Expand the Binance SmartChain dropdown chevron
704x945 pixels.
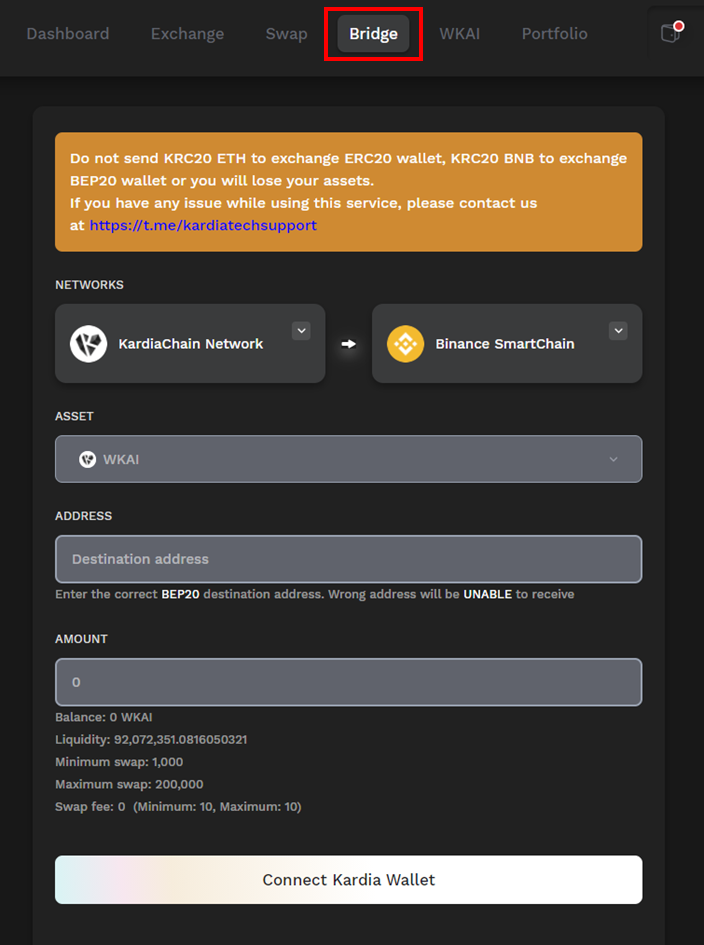(x=618, y=331)
